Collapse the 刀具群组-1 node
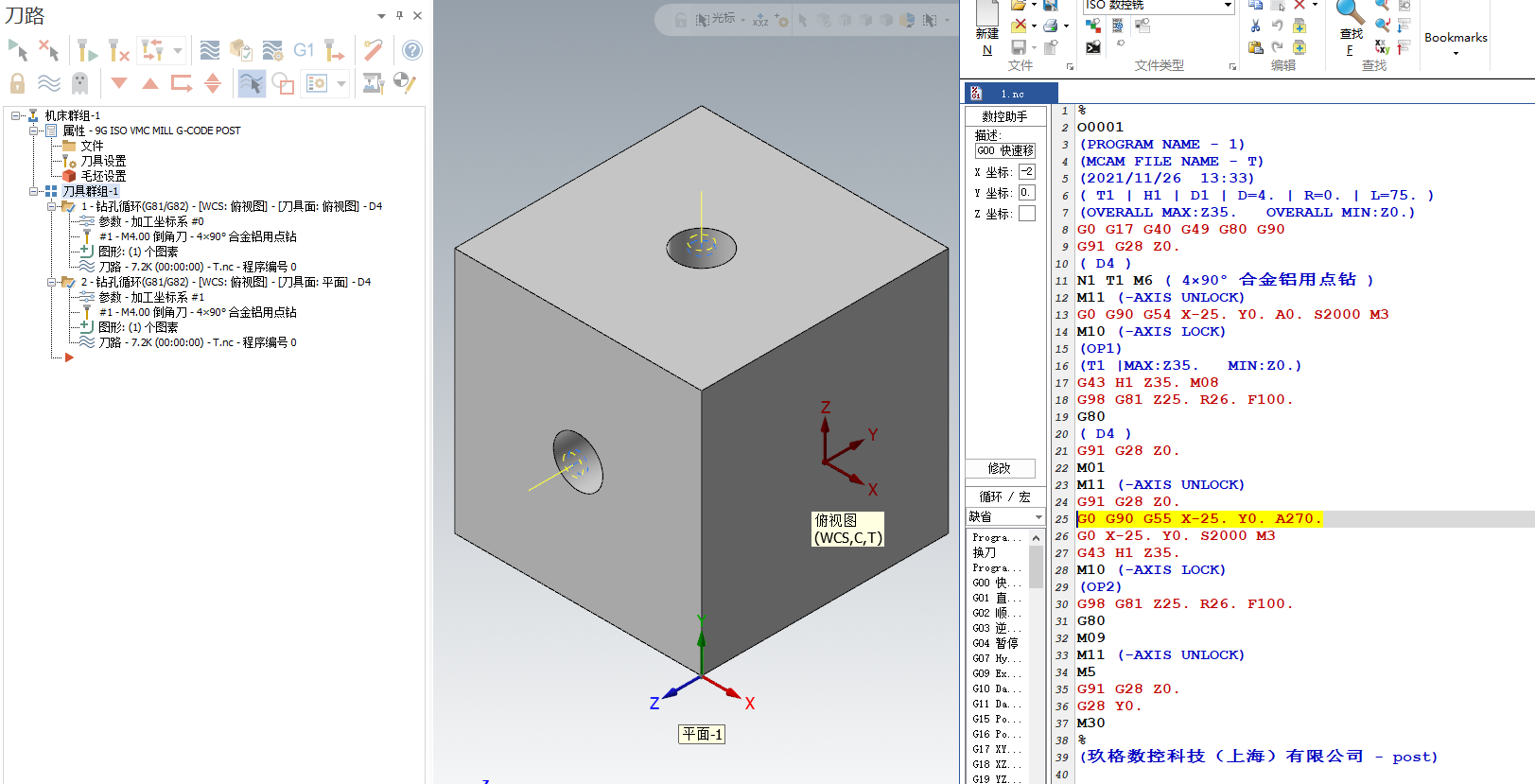This screenshot has height=784, width=1535. [34, 191]
